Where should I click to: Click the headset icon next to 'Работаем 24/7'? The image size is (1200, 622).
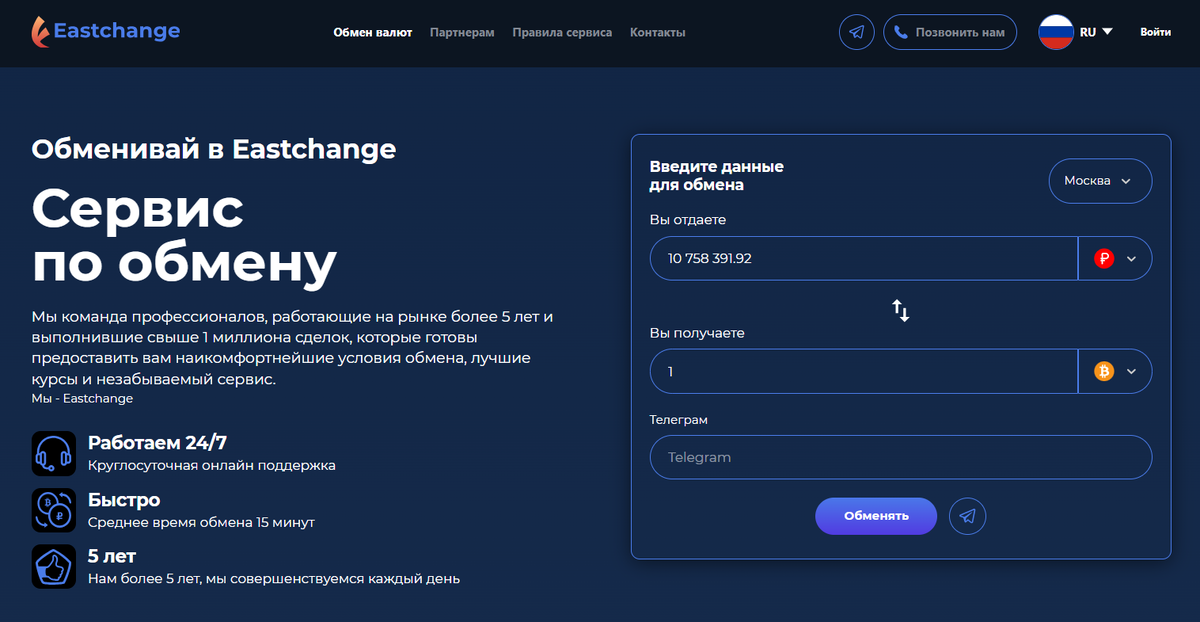[x=53, y=453]
